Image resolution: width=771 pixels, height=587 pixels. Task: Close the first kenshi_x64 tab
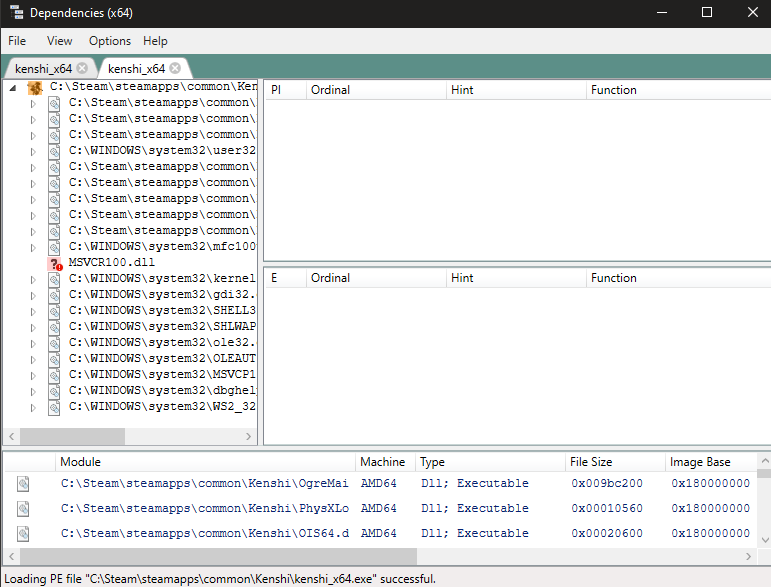click(83, 68)
